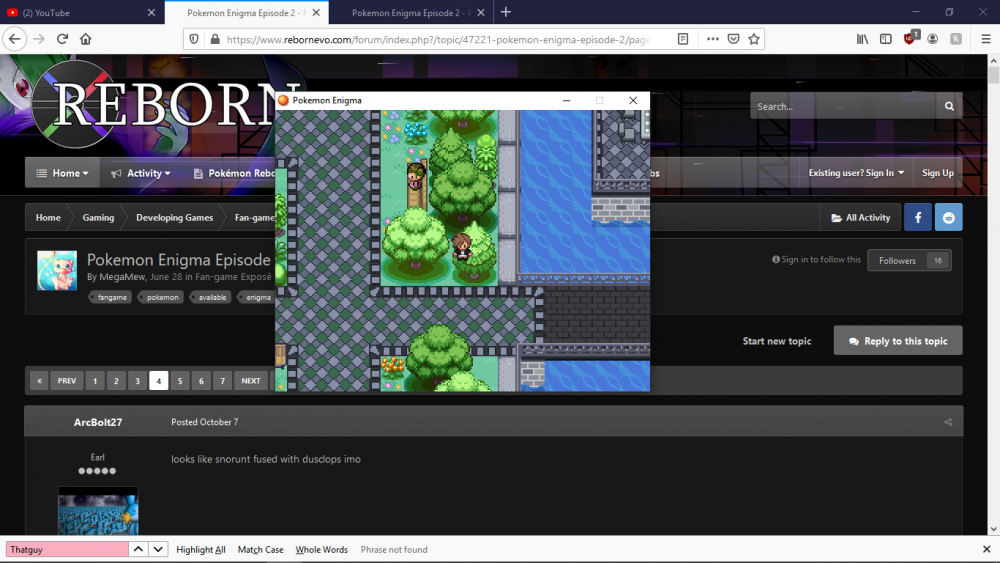Click the share icon on ArcBolt27's post
1000x563 pixels.
(x=947, y=422)
